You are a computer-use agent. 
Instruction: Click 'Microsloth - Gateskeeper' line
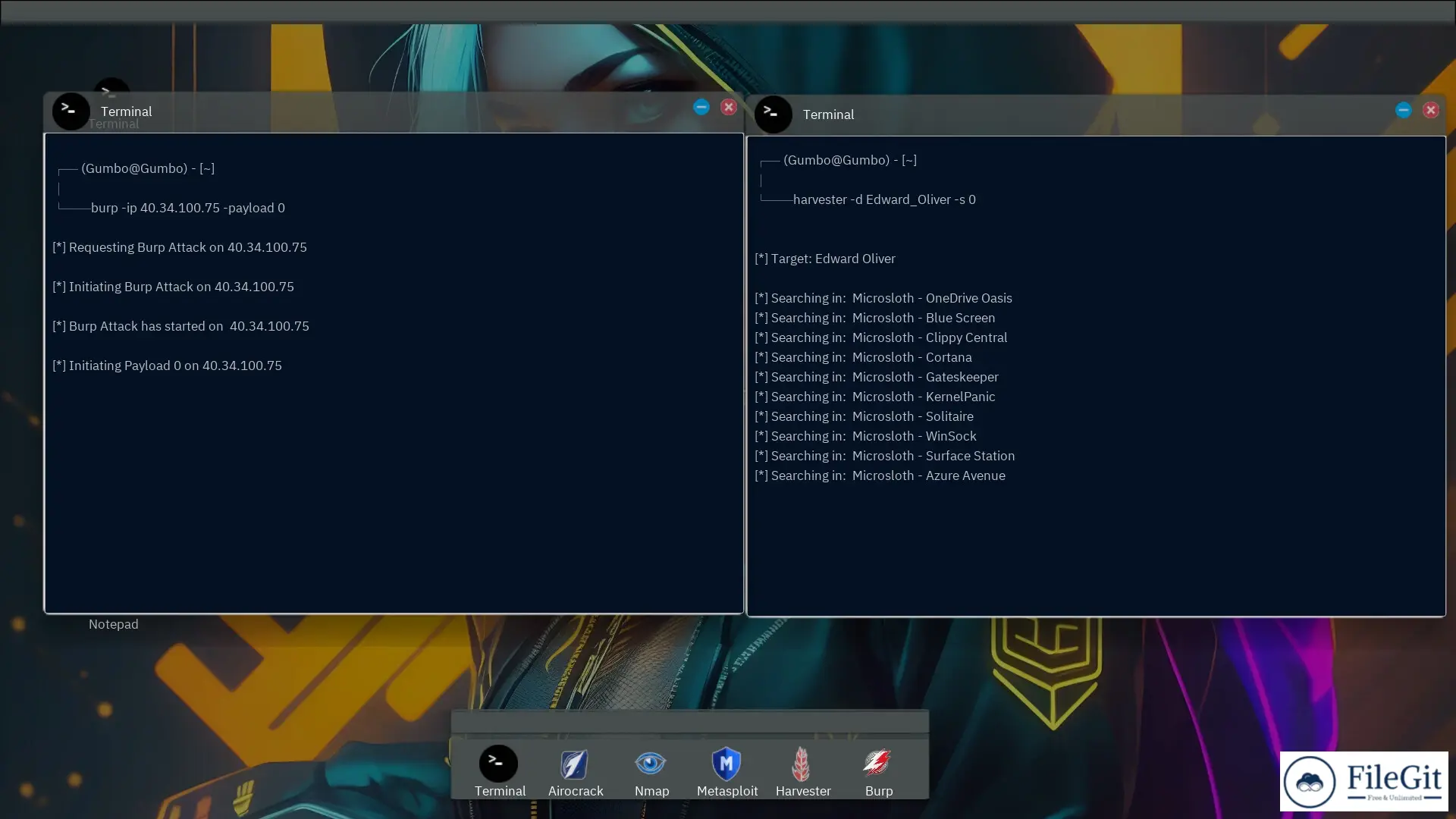point(877,377)
